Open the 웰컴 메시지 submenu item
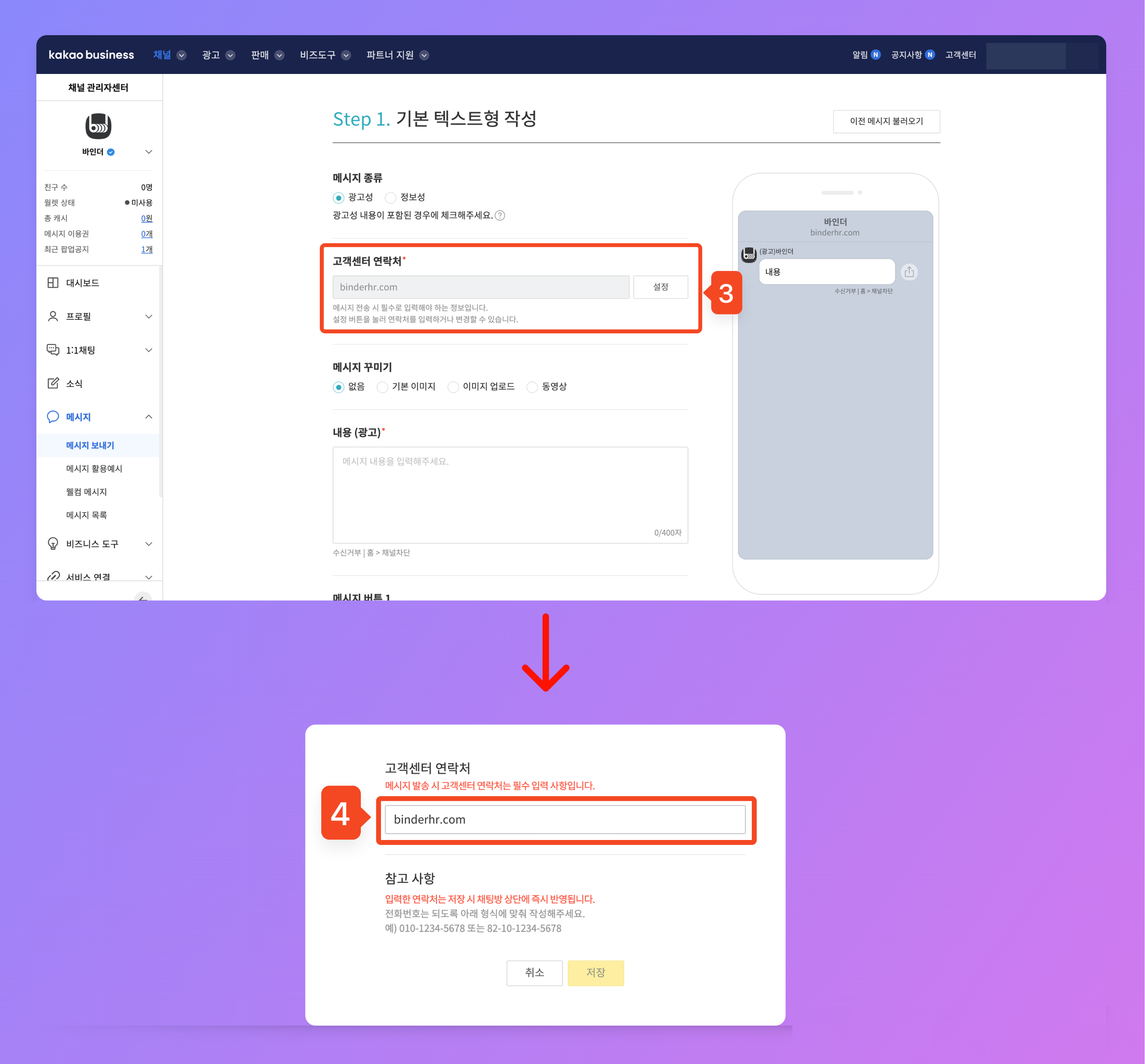 (x=86, y=492)
